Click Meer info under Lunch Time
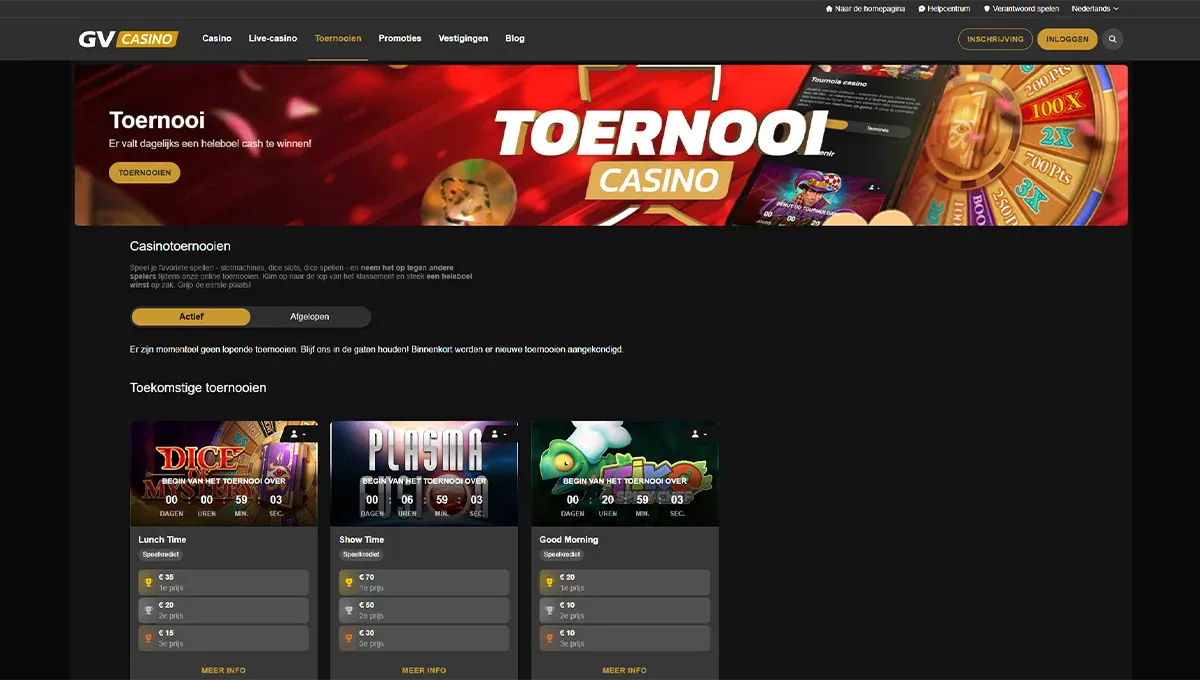 224,670
